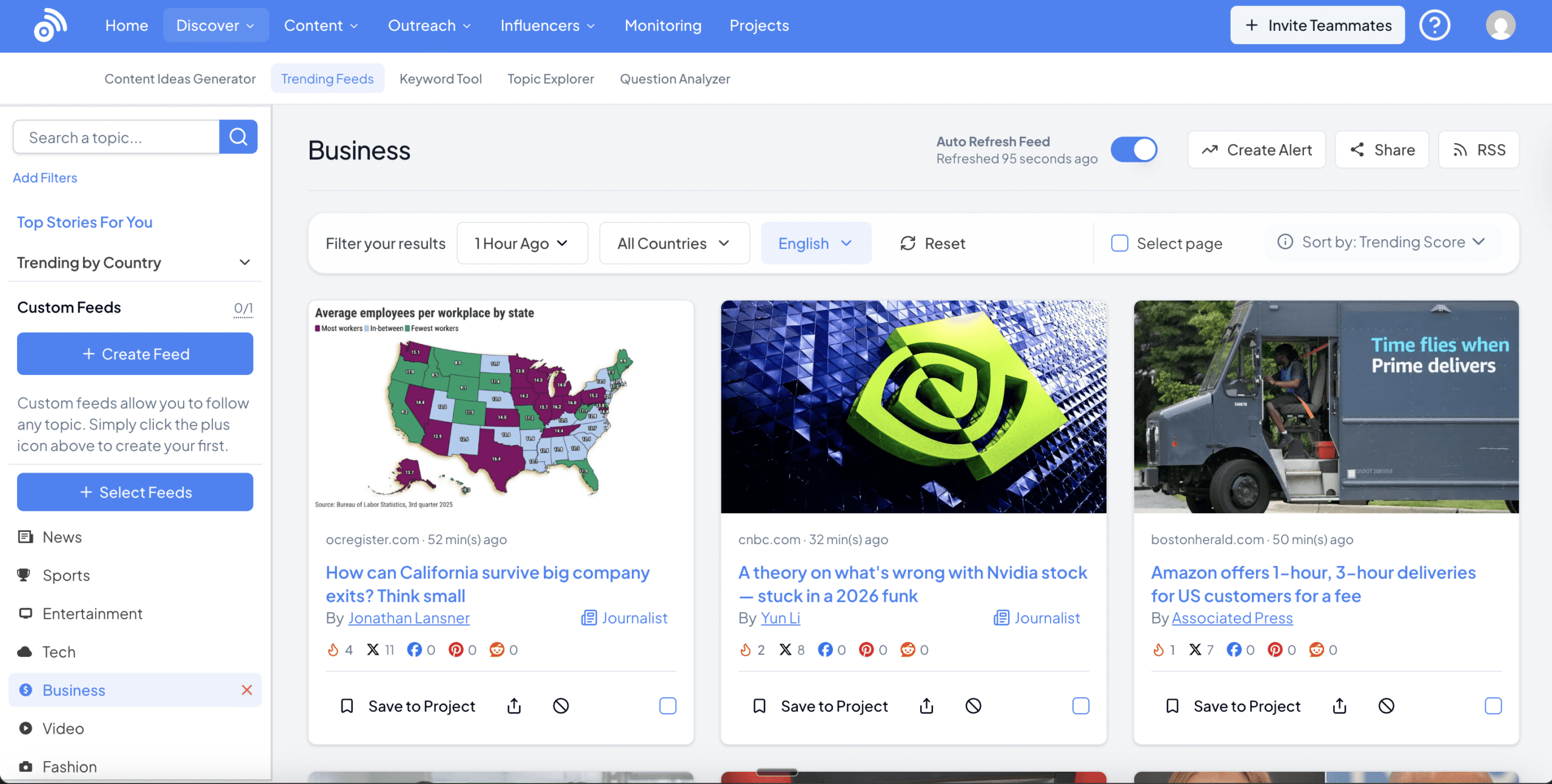The width and height of the screenshot is (1552, 784).
Task: Click bookmark icon on Amazon article card
Action: tap(1172, 706)
